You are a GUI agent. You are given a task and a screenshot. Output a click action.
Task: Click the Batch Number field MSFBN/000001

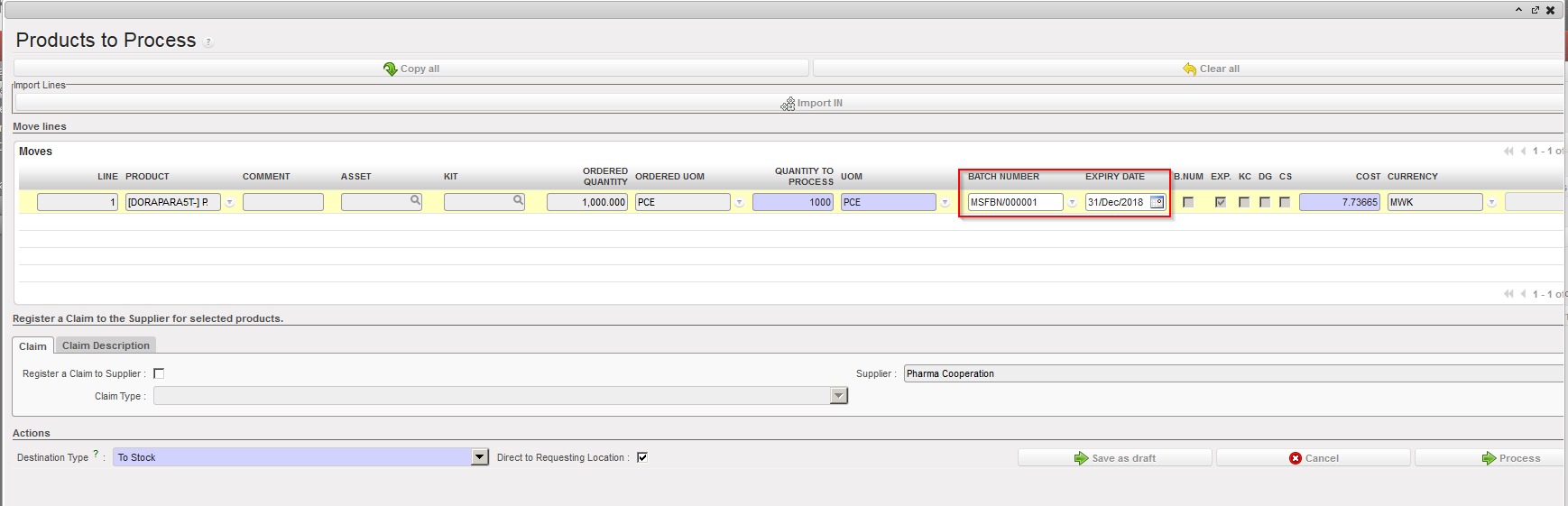(x=1016, y=202)
